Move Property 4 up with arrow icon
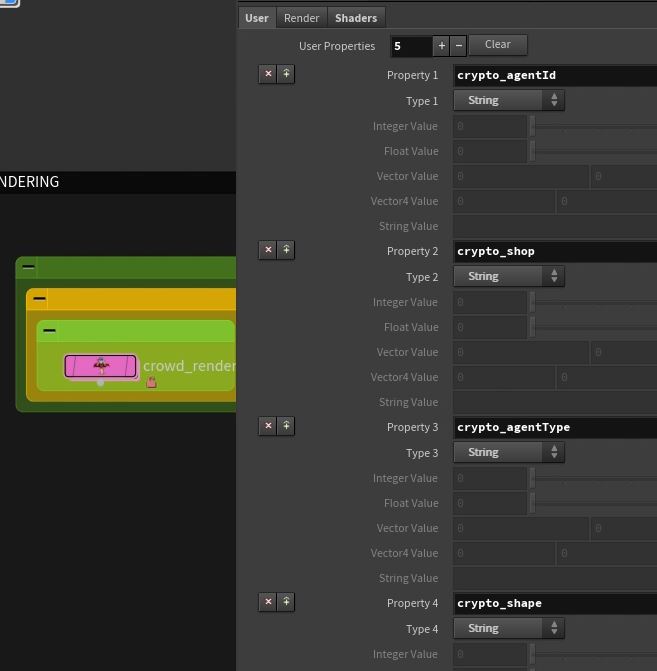 (286, 602)
